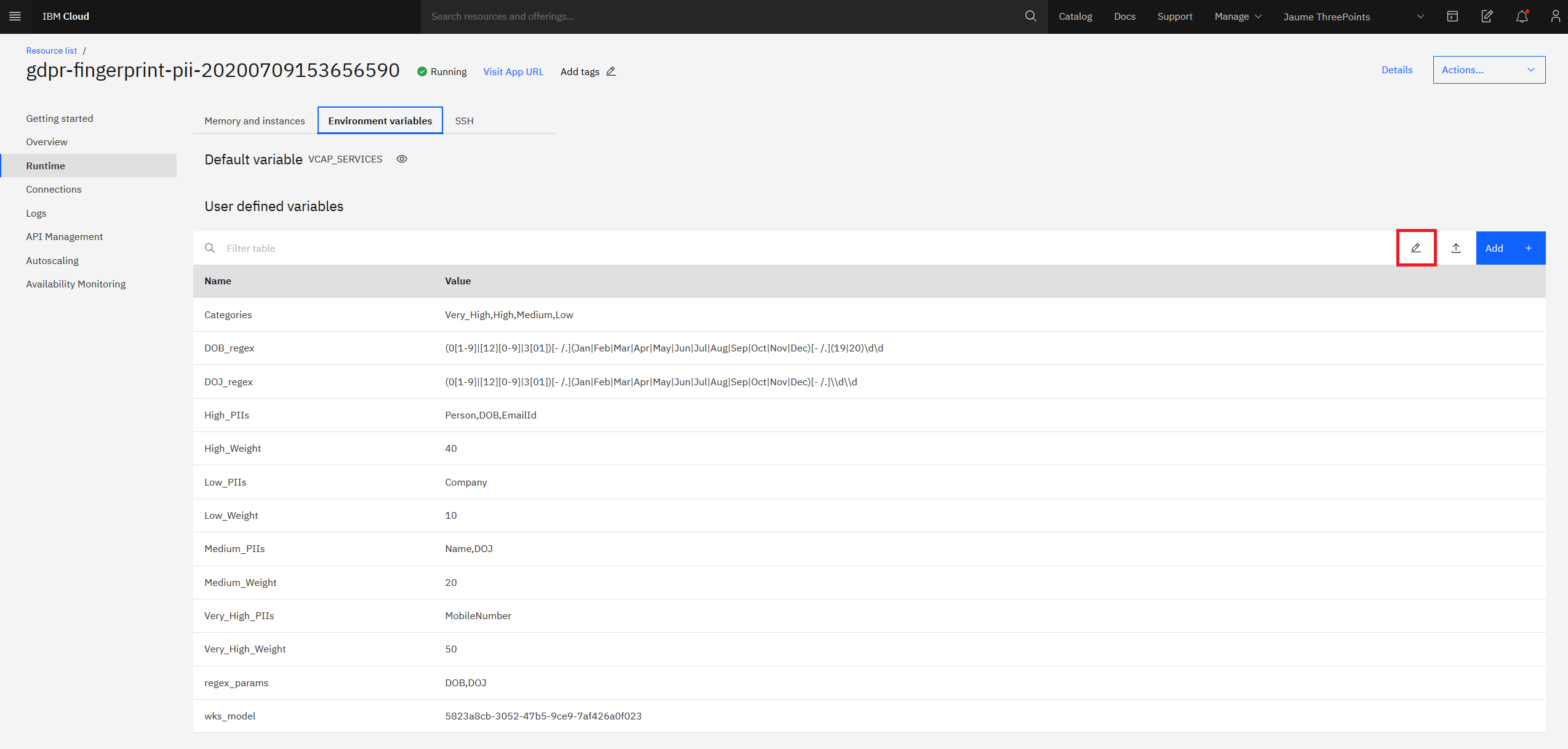
Task: Show the VCAP_SERVICES default variable value
Action: 402,159
